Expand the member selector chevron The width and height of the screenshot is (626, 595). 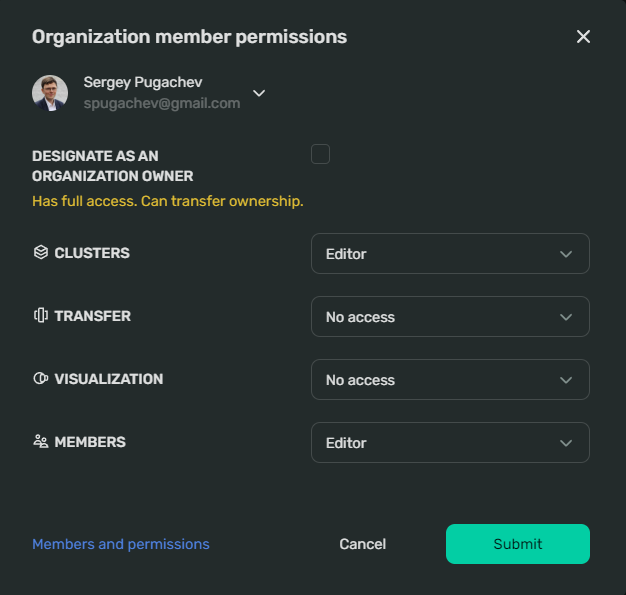click(259, 93)
